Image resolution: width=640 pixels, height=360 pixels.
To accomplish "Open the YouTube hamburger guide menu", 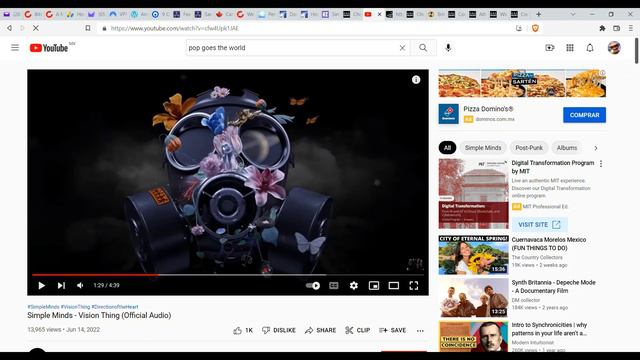I will 15,48.
